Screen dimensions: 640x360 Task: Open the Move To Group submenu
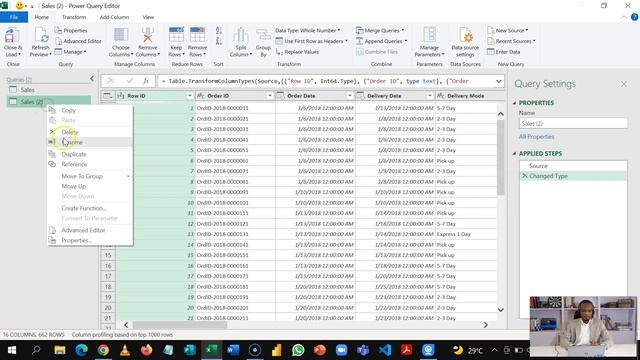(x=90, y=176)
